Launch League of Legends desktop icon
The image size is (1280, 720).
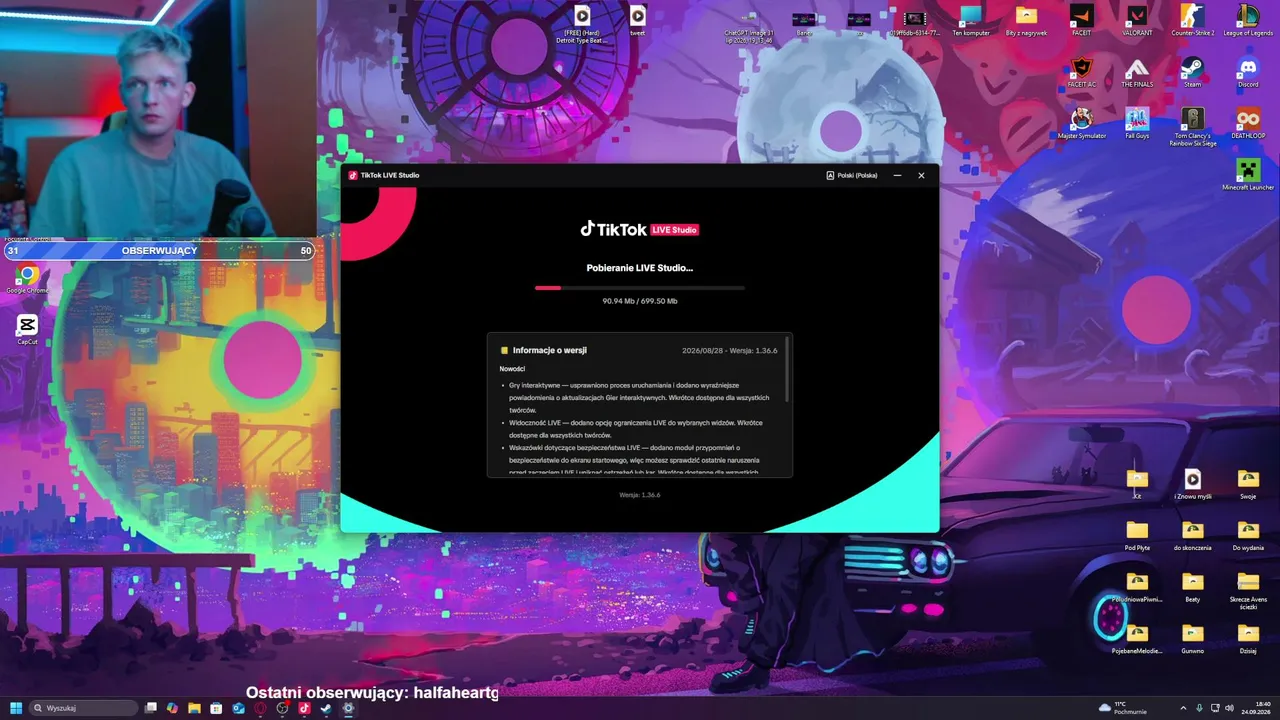pos(1248,21)
